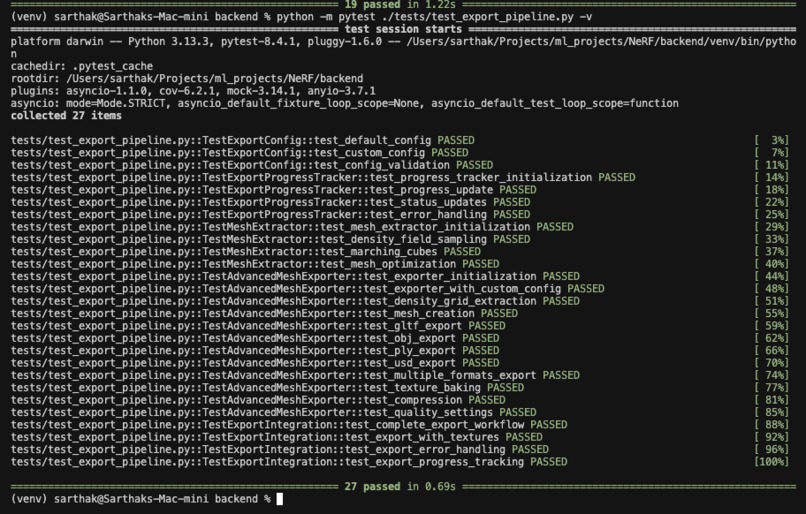Click the test_density_grid_extraction line
The image size is (806, 514).
tap(295, 301)
